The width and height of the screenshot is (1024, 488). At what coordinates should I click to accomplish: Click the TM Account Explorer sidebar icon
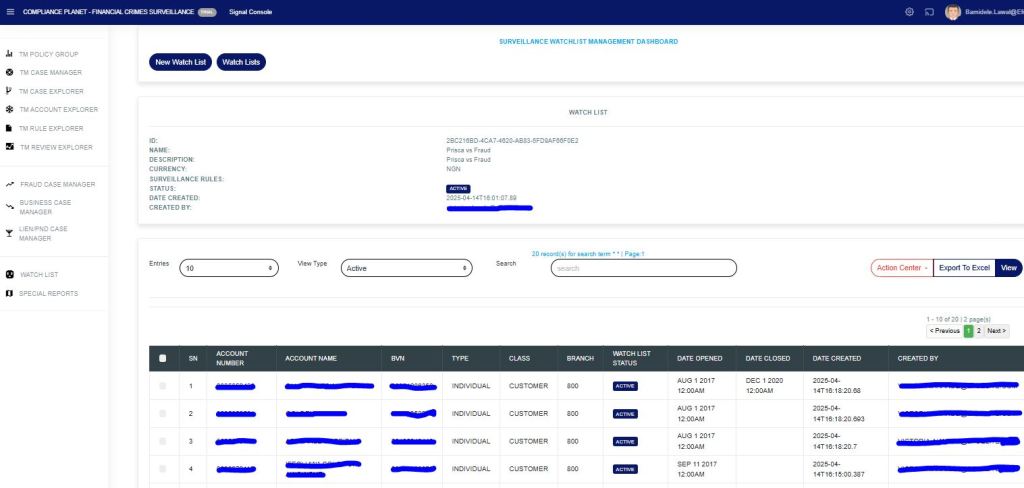(9, 110)
